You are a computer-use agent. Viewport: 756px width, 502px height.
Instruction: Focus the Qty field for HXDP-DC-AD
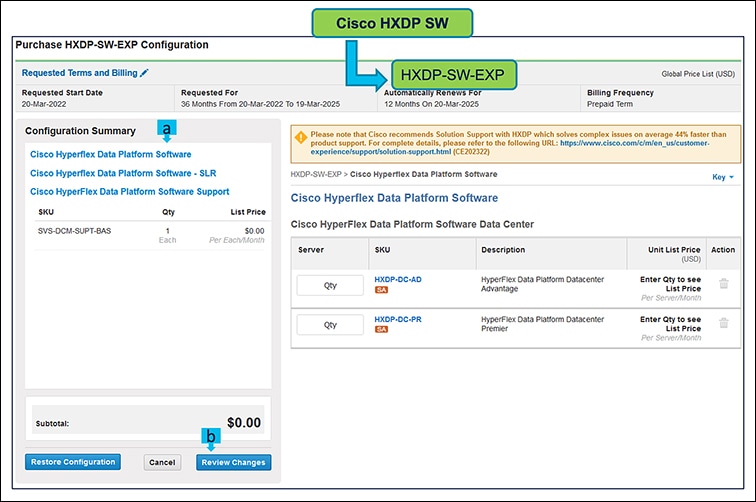click(x=330, y=285)
